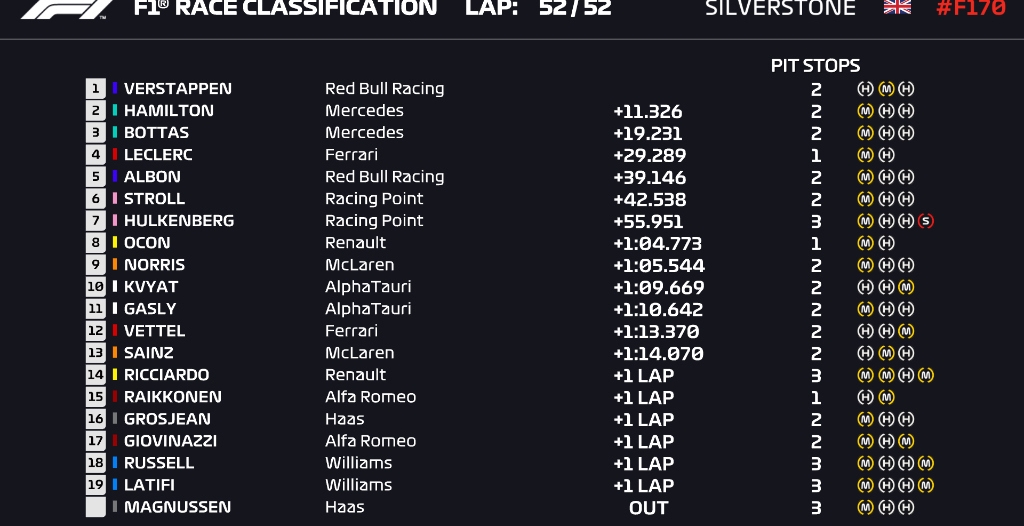Click Leclerc's hard tyre icon
The image size is (1024, 526).
886,155
